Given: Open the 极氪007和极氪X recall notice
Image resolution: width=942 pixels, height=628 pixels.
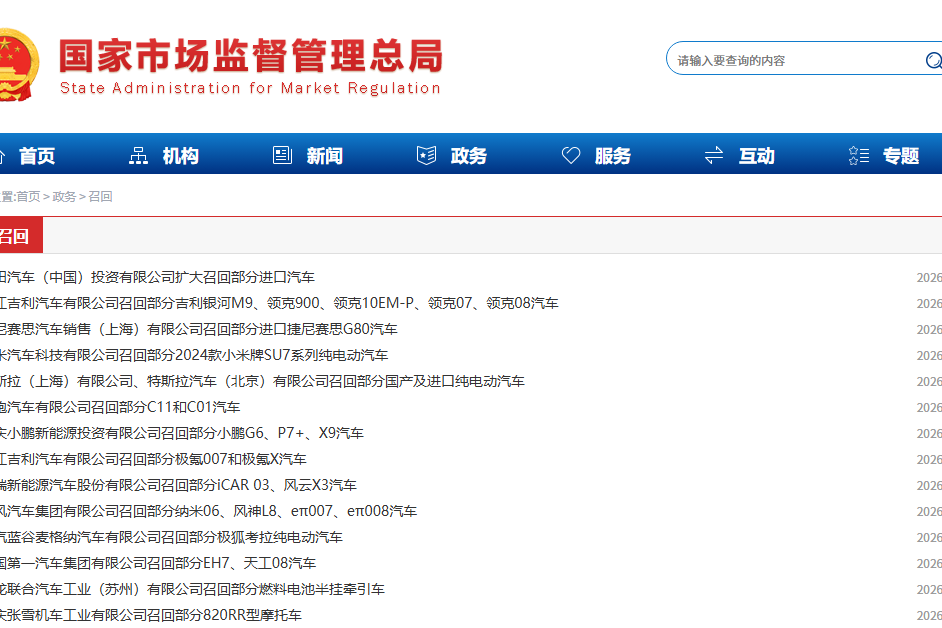Looking at the screenshot, I should [153, 459].
